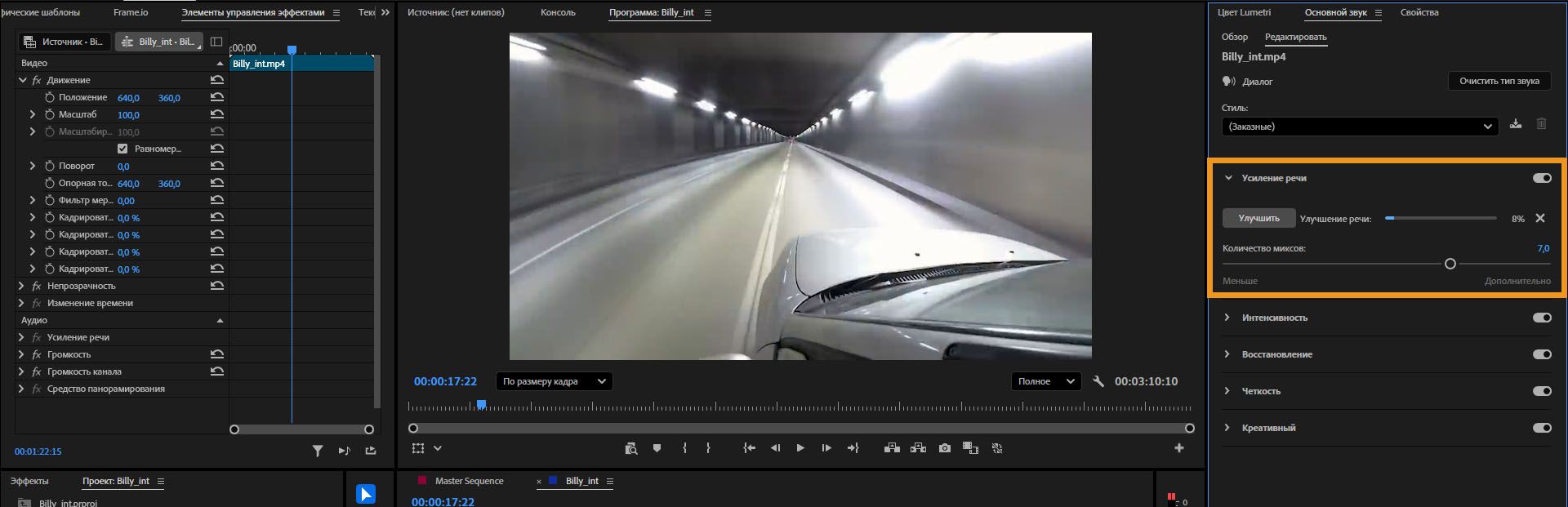Click the Mark In brace icon
This screenshot has height=507, width=1568.
click(684, 448)
